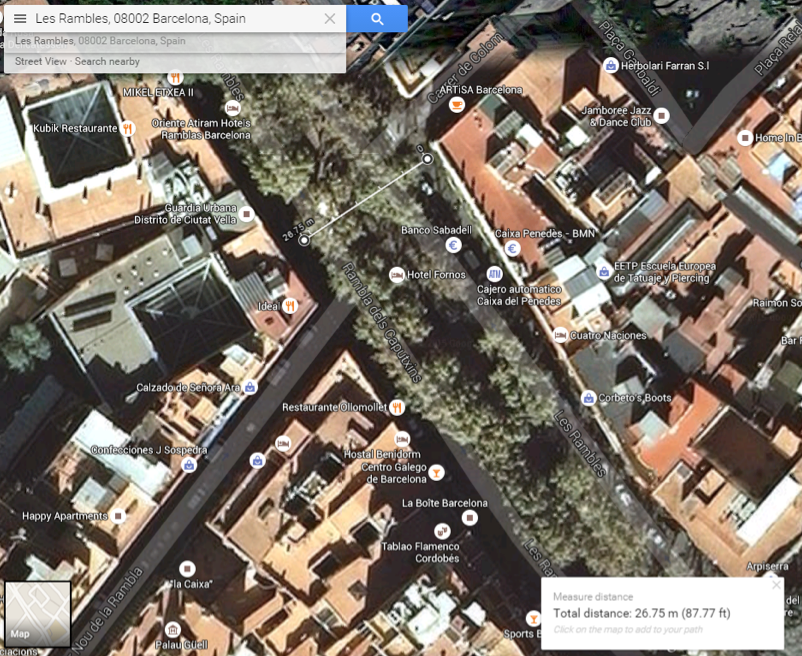
Task: Click the Ideal restaurant fork icon
Action: (x=290, y=306)
